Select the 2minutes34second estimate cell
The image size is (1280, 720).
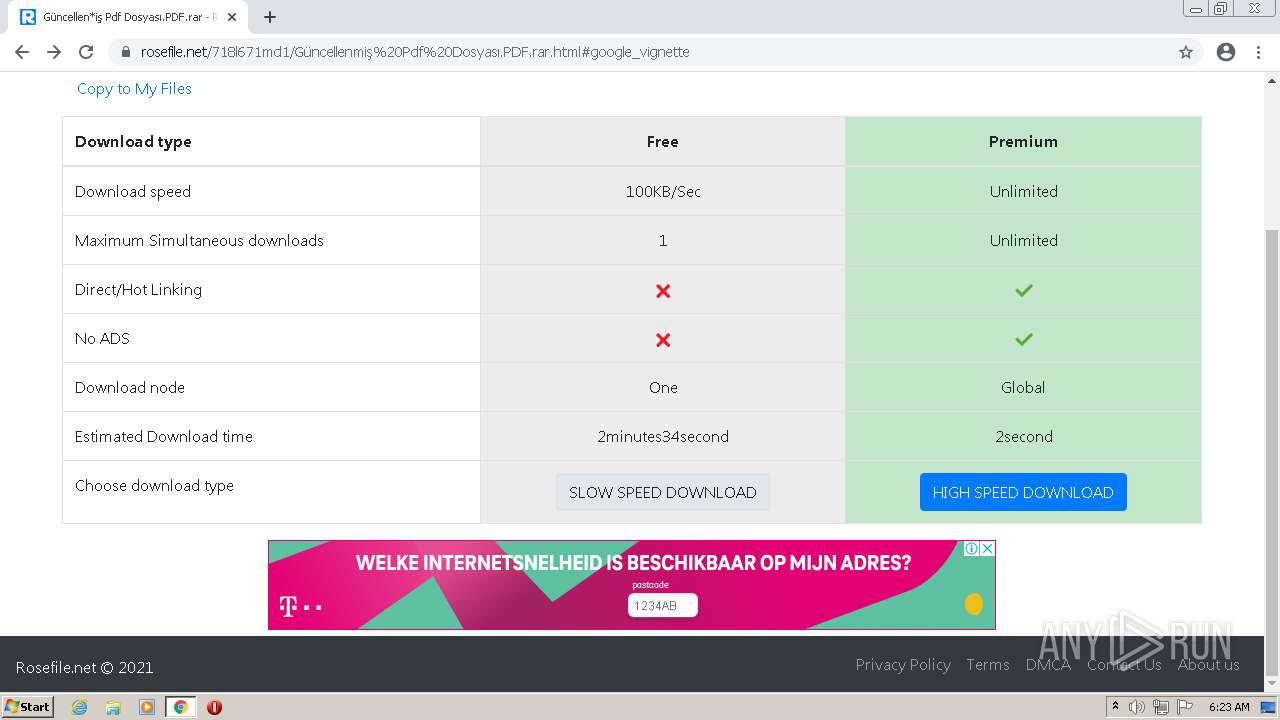click(x=663, y=437)
